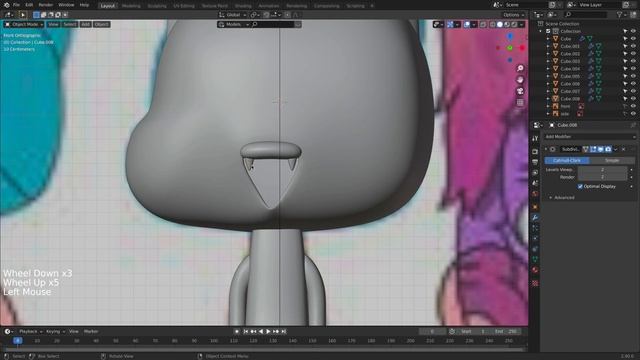Screen dimensions: 640x360
Task: Open the Render properties tab
Action: (x=535, y=151)
